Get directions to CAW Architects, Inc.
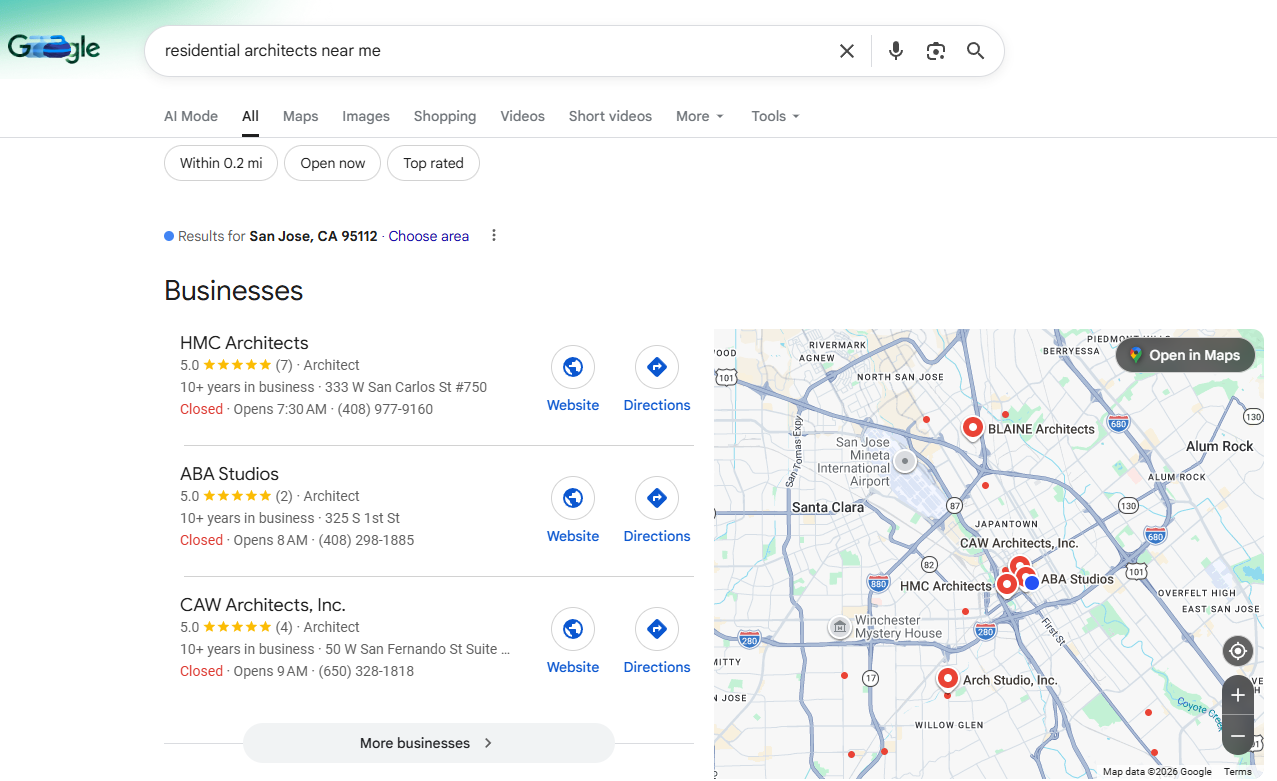1277x781 pixels. click(657, 629)
